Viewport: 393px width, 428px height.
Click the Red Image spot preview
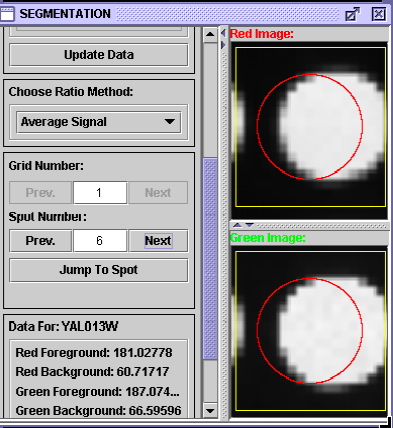(x=309, y=130)
